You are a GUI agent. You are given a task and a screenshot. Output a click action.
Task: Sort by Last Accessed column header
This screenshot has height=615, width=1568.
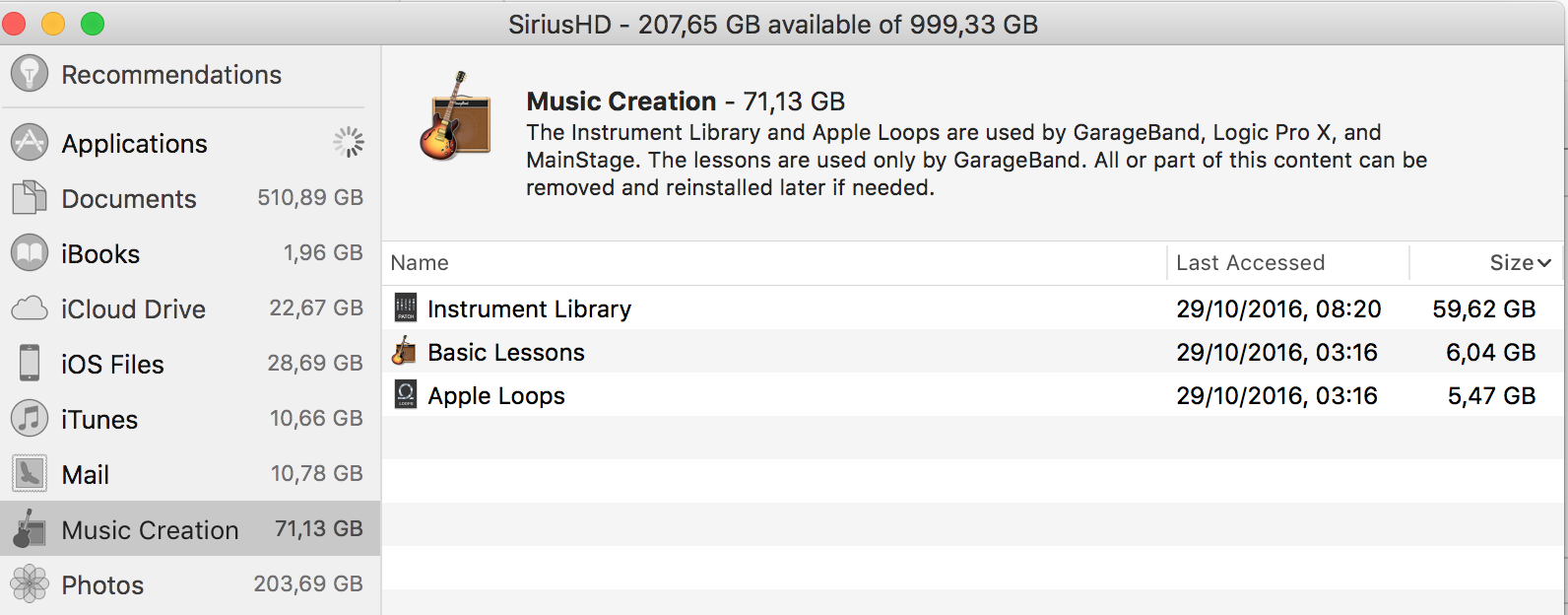[x=1250, y=263]
